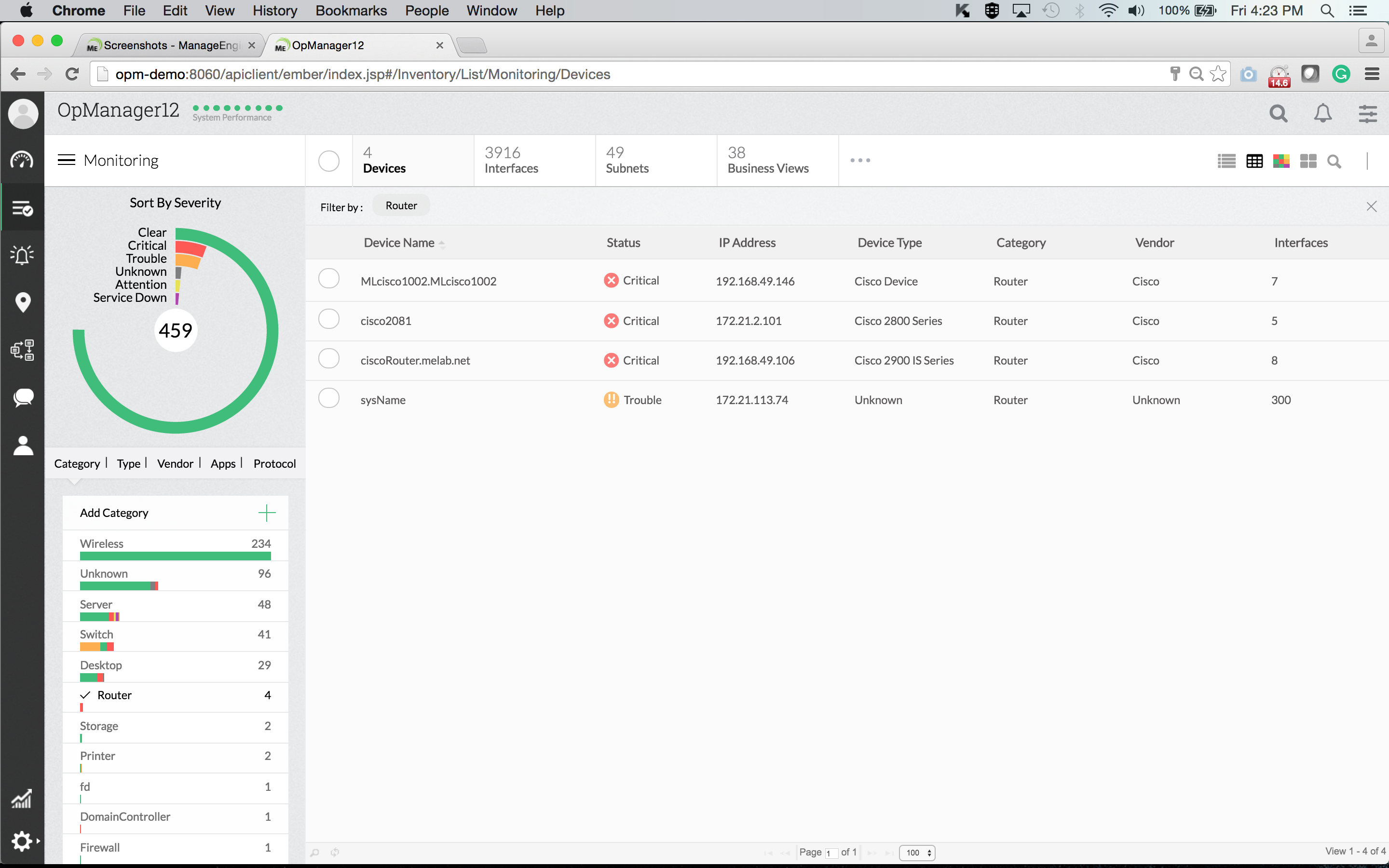Screen dimensions: 1389x868
Task: Click the Dashboard speedometer icon
Action: (22, 160)
